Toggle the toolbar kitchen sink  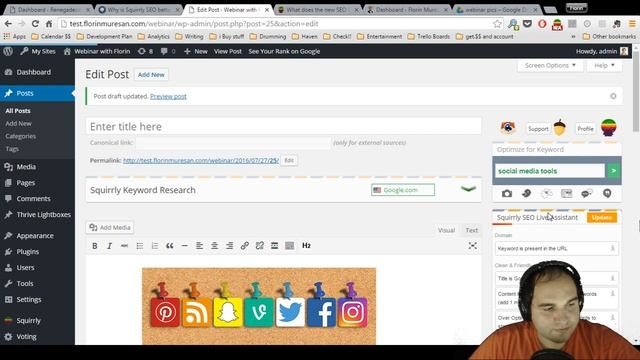(x=289, y=246)
